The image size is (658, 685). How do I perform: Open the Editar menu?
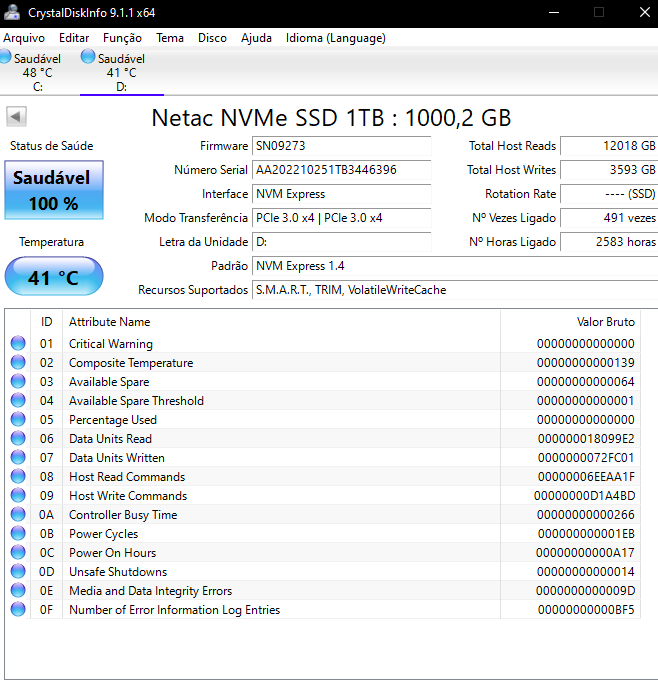(x=74, y=38)
